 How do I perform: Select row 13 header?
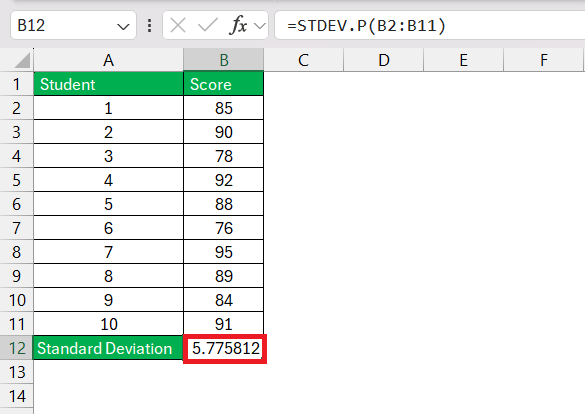pos(16,372)
